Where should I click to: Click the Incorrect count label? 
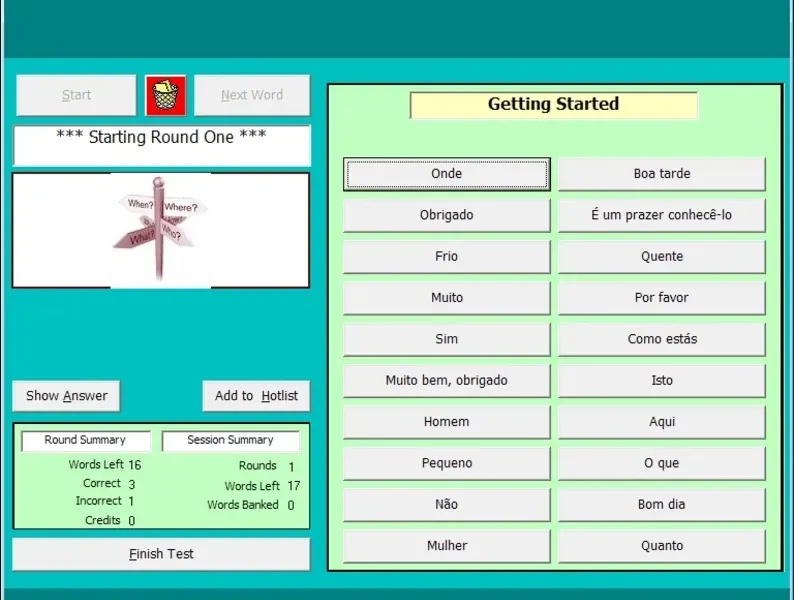99,501
